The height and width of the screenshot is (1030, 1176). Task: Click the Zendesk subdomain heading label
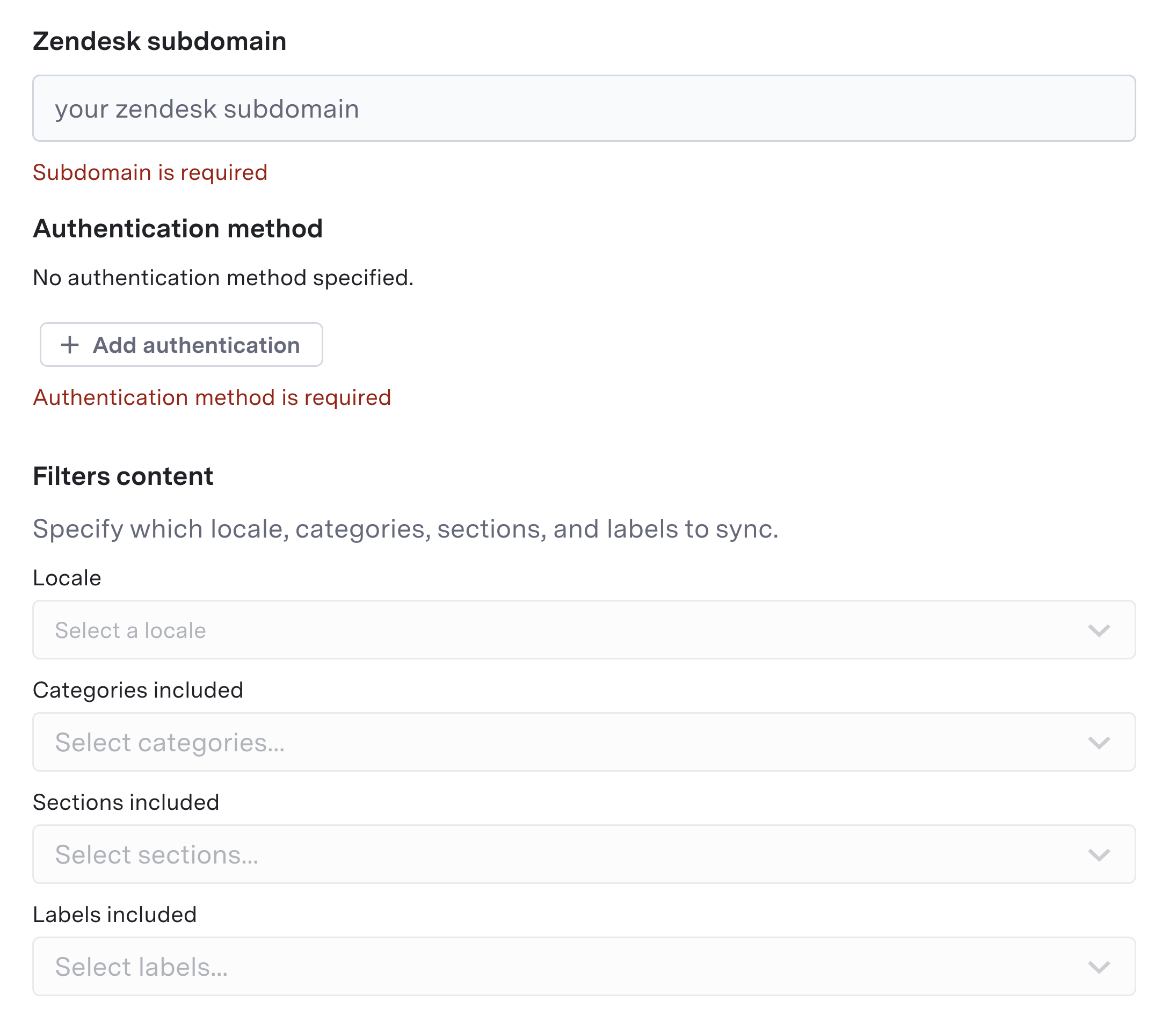tap(159, 41)
